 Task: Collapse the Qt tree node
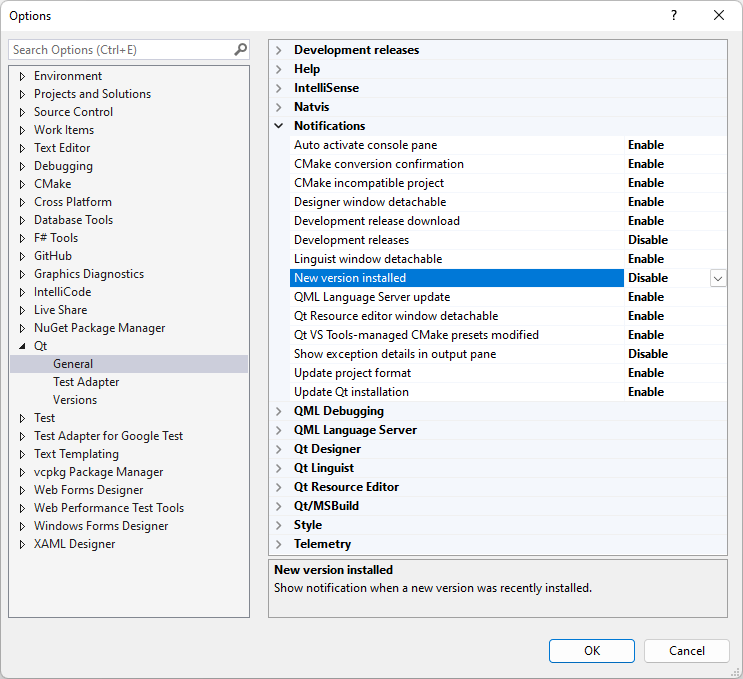pos(22,346)
